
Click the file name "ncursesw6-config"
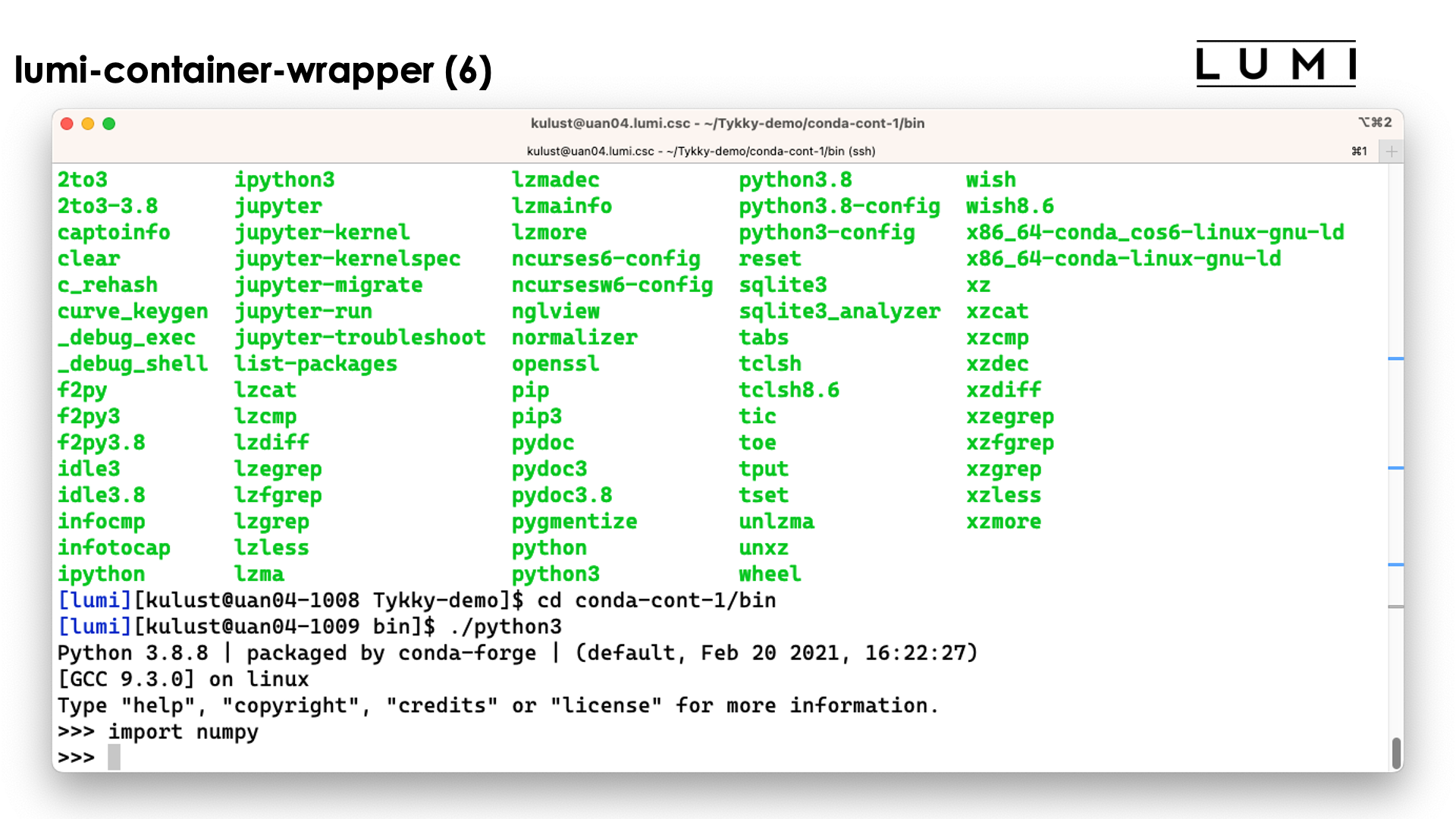point(613,285)
